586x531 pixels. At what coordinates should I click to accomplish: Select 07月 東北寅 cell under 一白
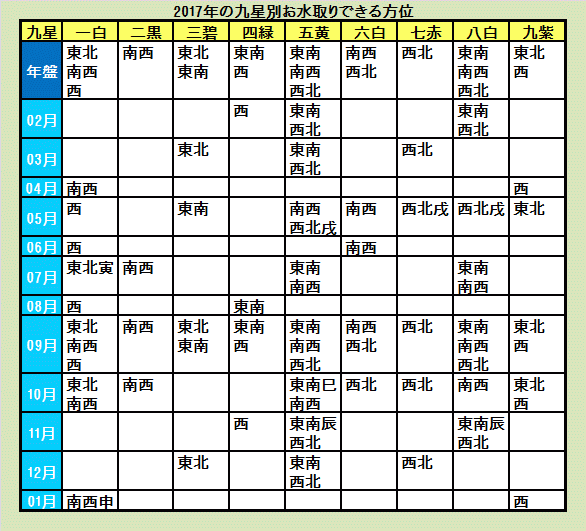coord(90,276)
